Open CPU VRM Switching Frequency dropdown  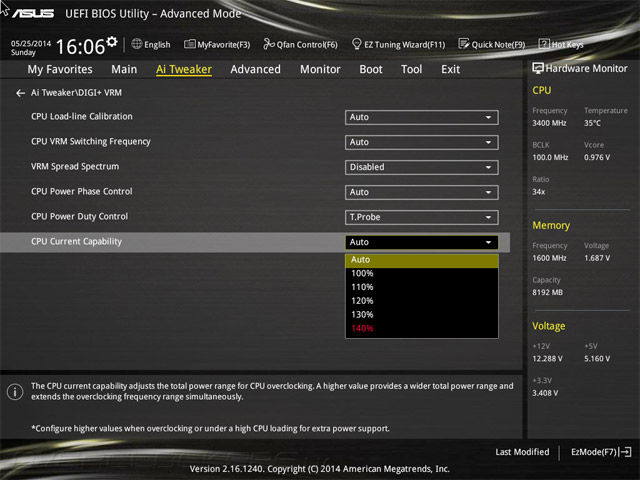[421, 142]
